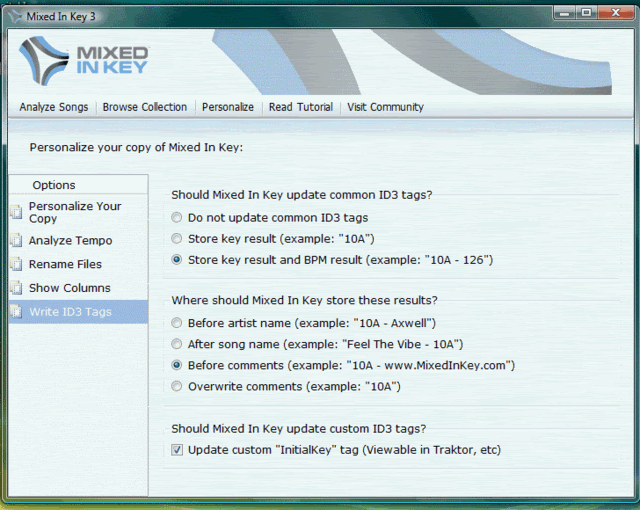The width and height of the screenshot is (640, 510).
Task: Open the Rename Files options
Action: coord(78,264)
